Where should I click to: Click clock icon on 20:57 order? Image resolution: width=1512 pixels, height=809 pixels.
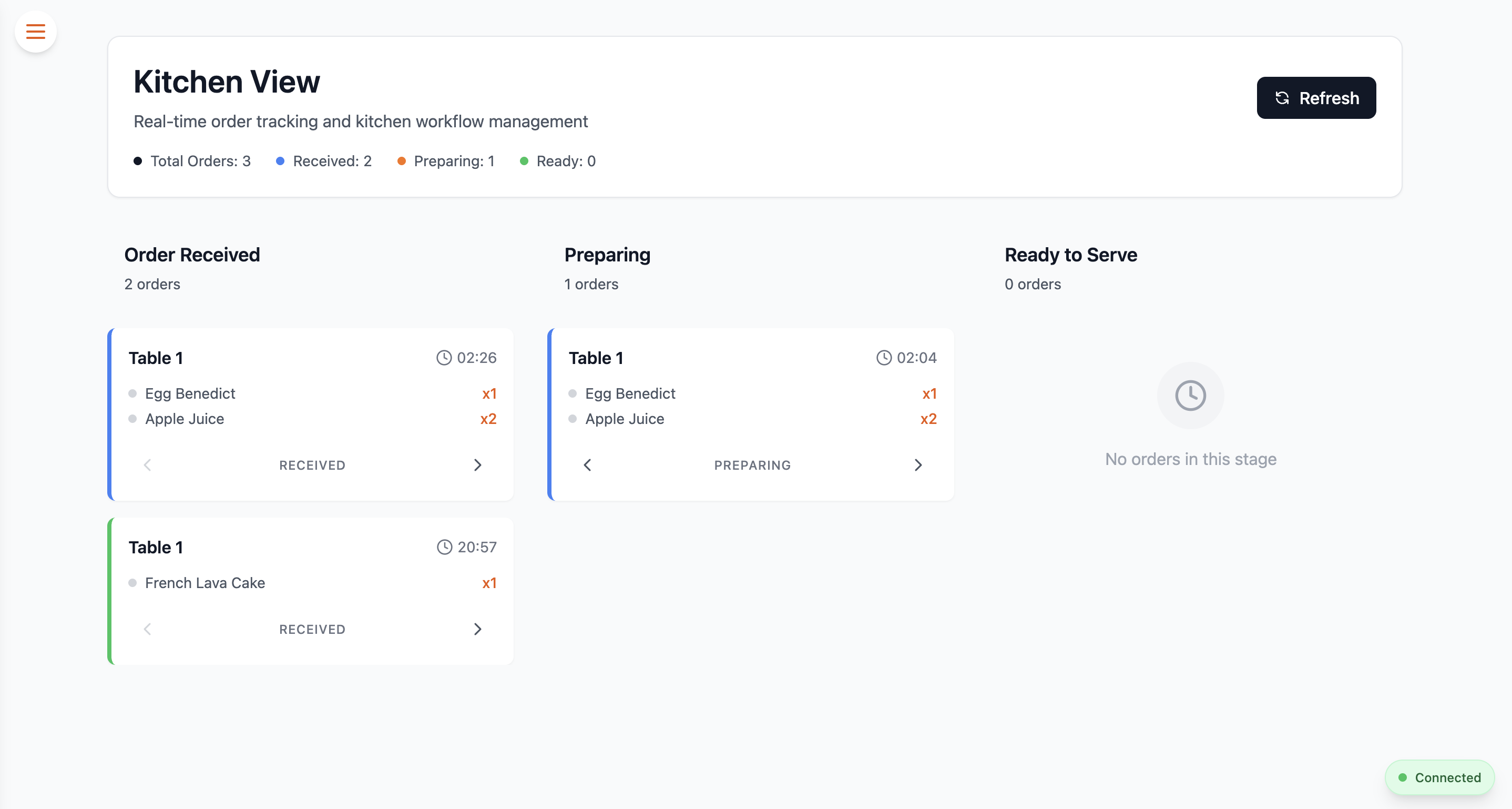tap(444, 547)
